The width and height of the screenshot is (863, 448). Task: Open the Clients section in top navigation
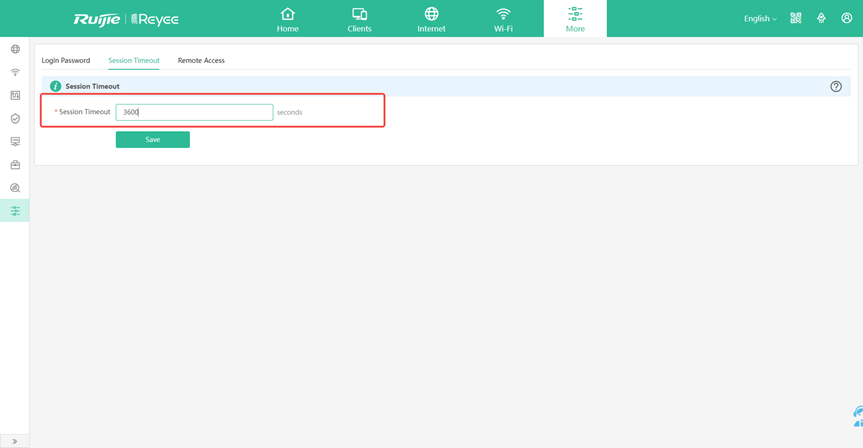(359, 19)
